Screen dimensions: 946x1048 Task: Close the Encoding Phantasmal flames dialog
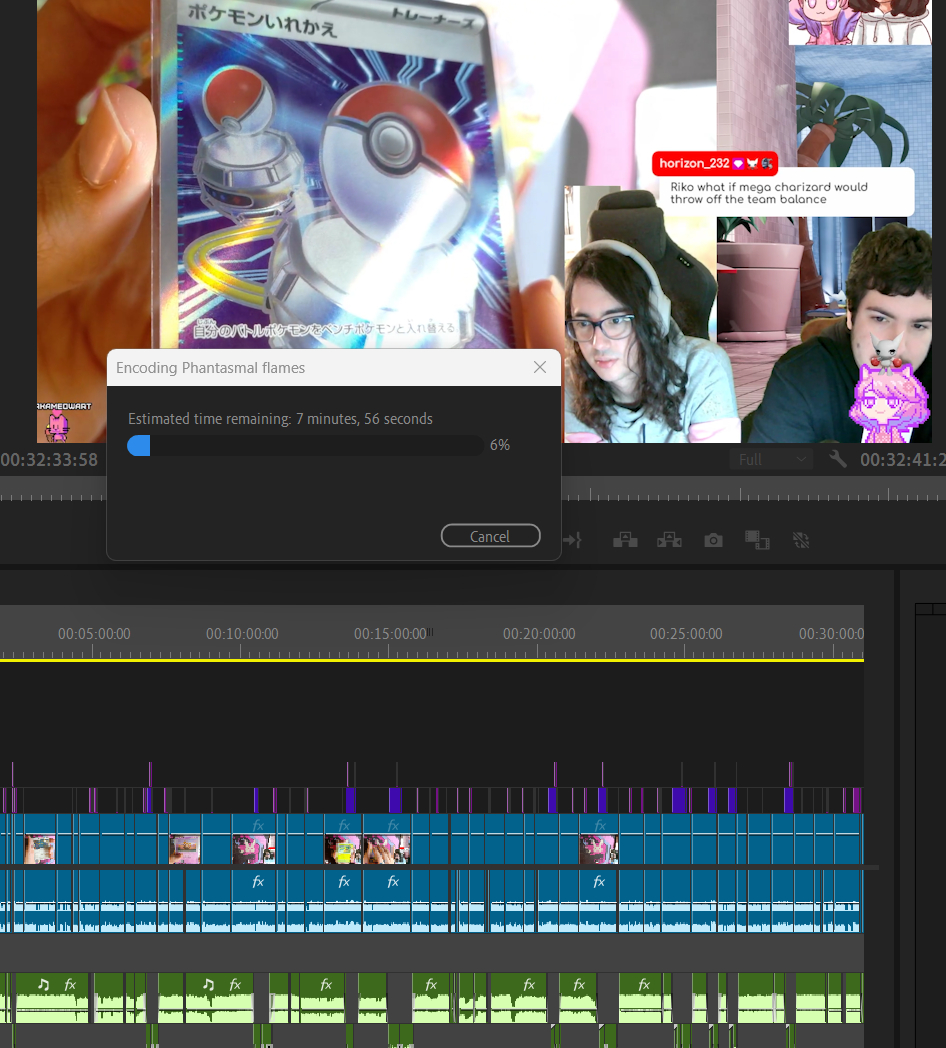point(540,367)
